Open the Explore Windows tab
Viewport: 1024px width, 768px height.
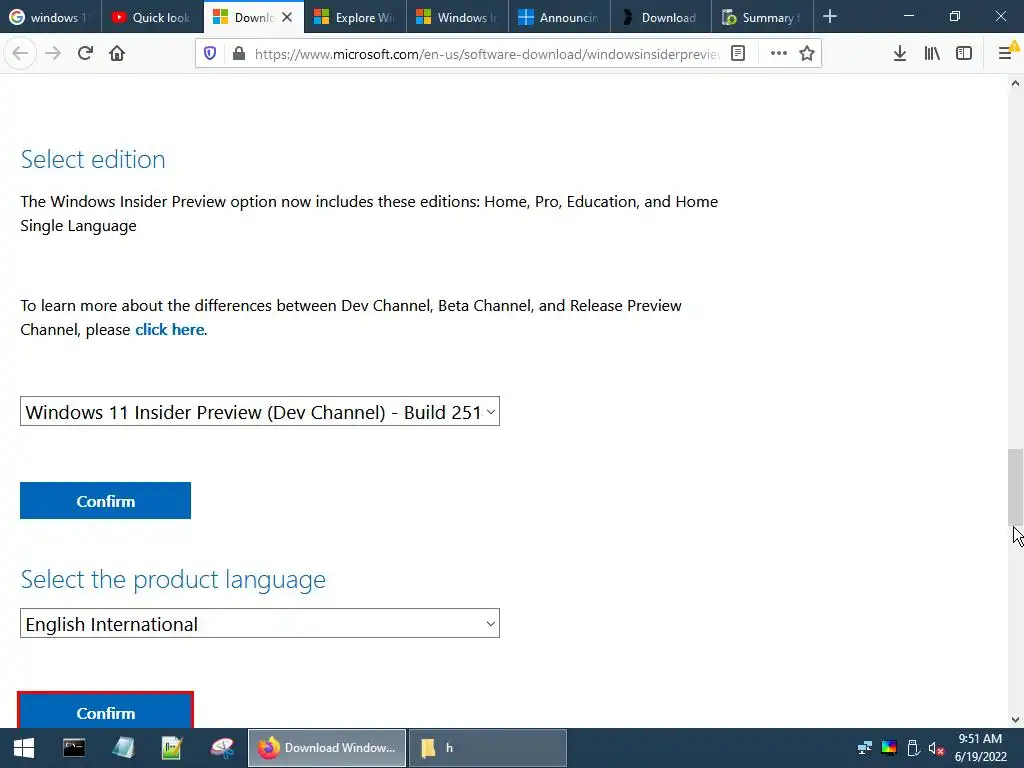click(355, 17)
